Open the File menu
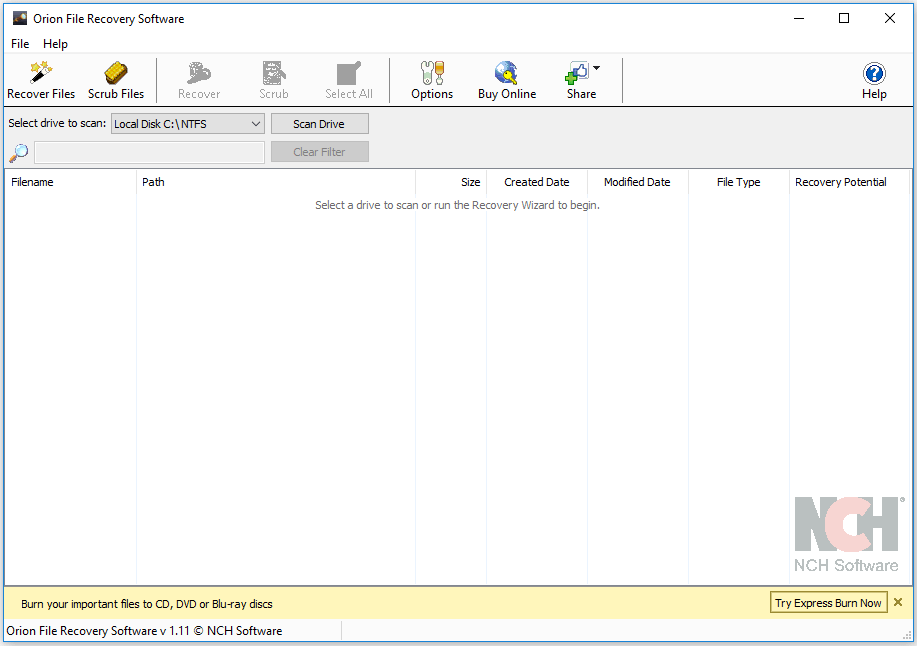 19,44
